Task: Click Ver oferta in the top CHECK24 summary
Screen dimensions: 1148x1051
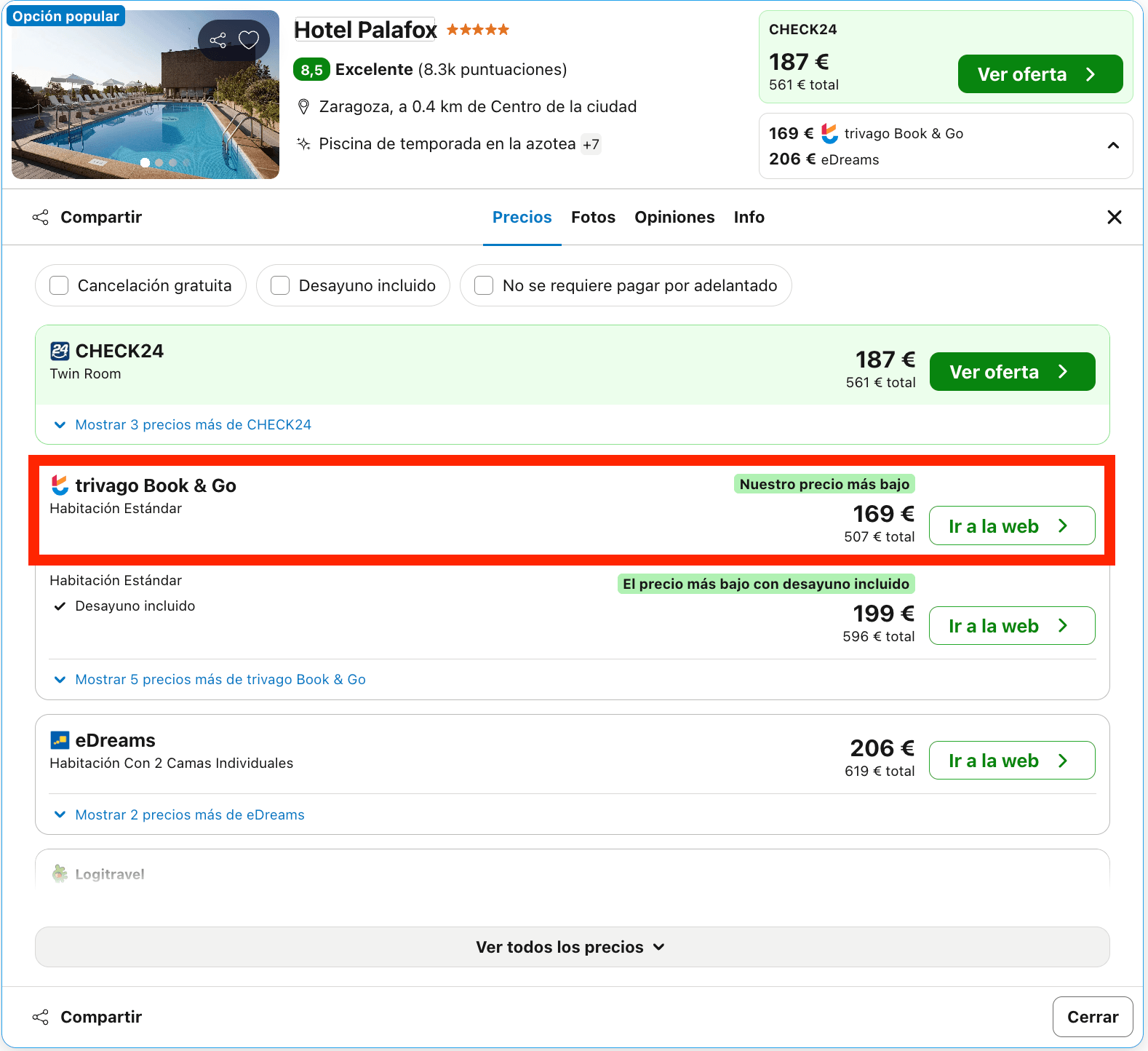Action: tap(1040, 74)
